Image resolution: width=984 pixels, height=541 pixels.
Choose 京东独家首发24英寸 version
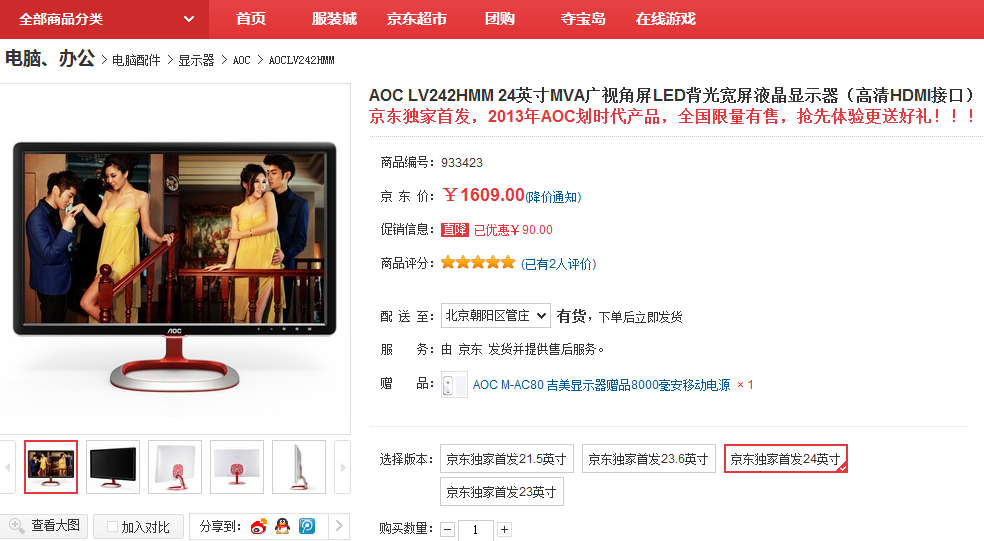(786, 459)
